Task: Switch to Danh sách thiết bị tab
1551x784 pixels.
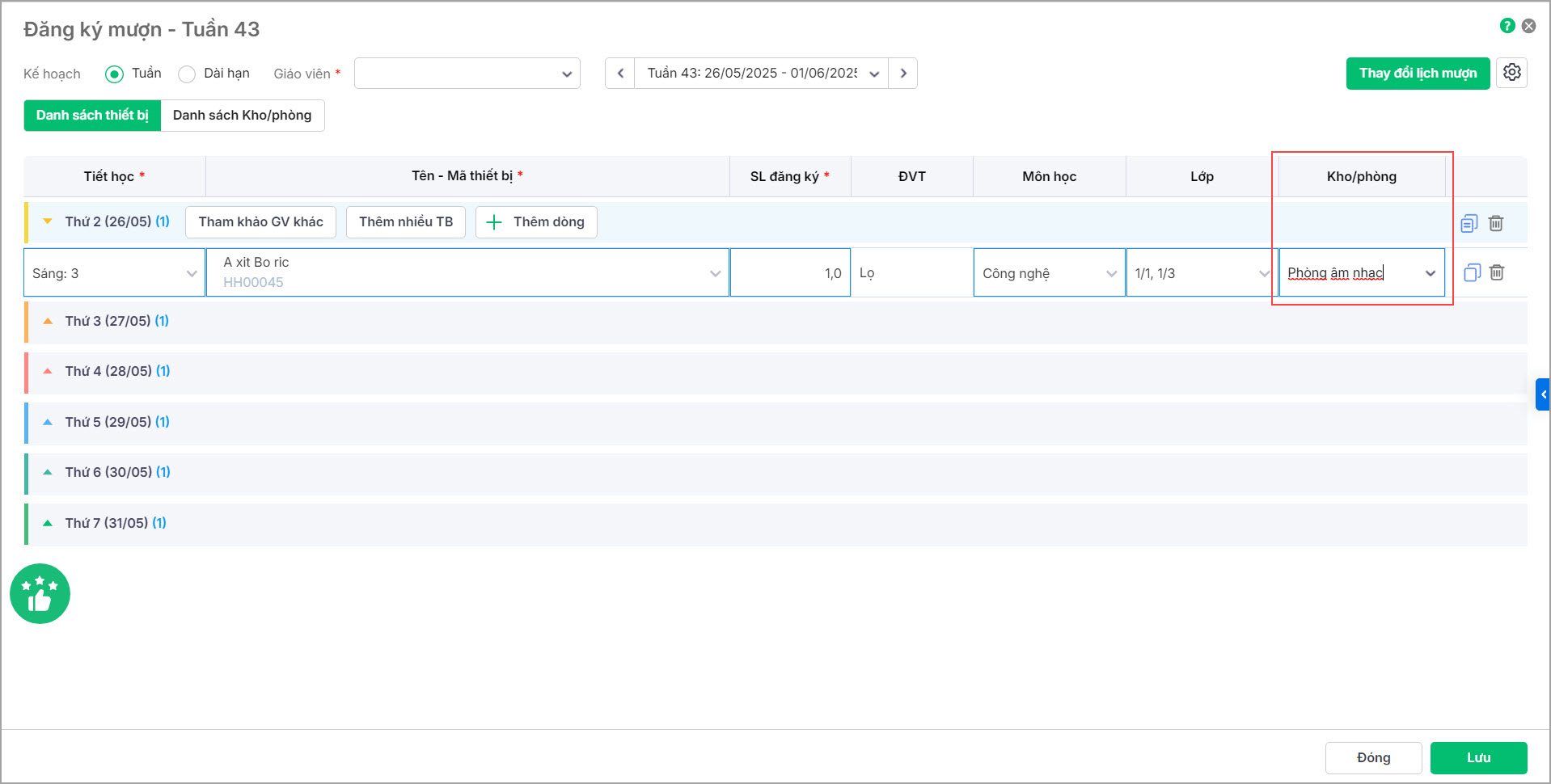Action: [x=92, y=116]
